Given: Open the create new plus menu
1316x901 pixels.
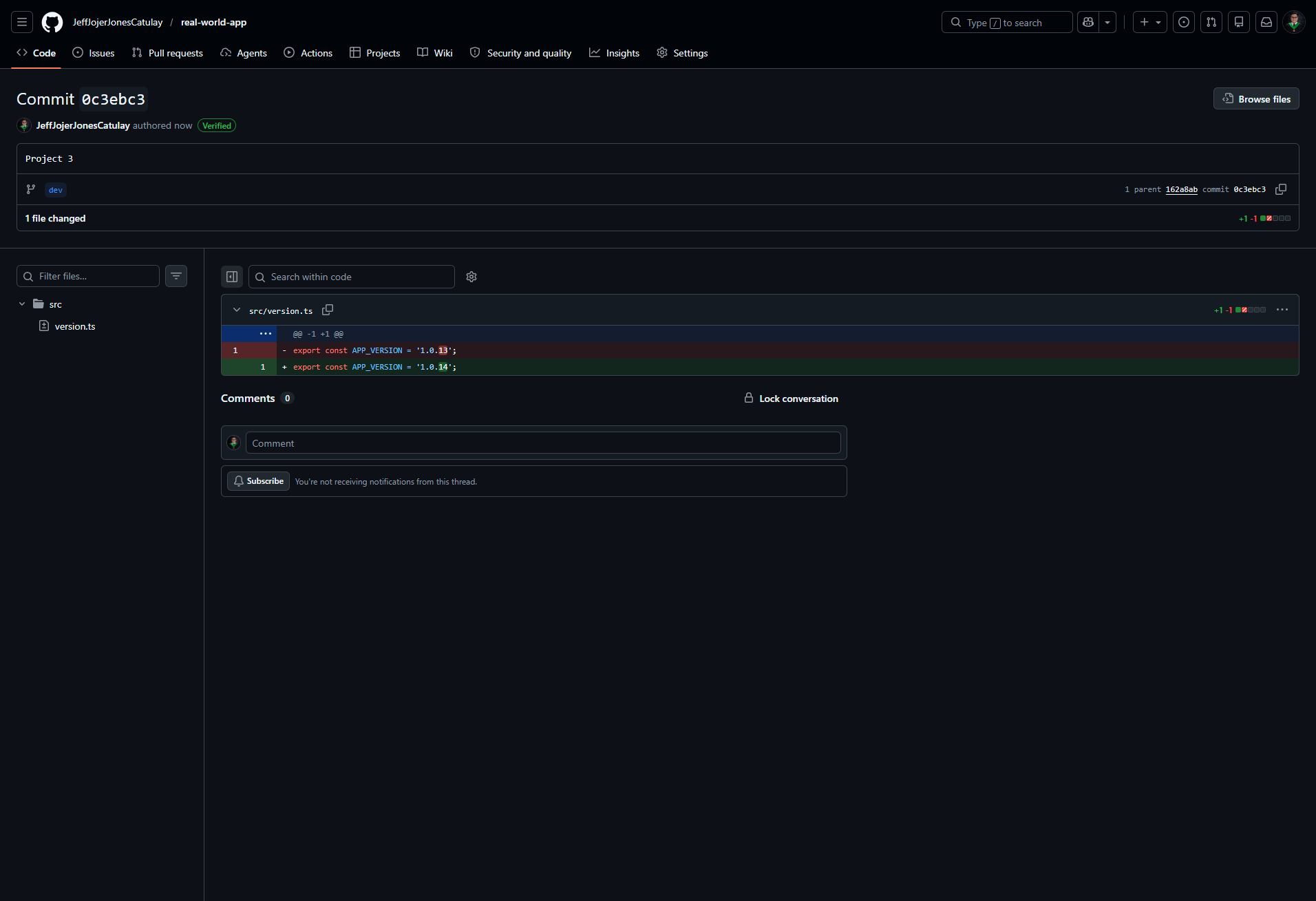Looking at the screenshot, I should click(x=1150, y=22).
